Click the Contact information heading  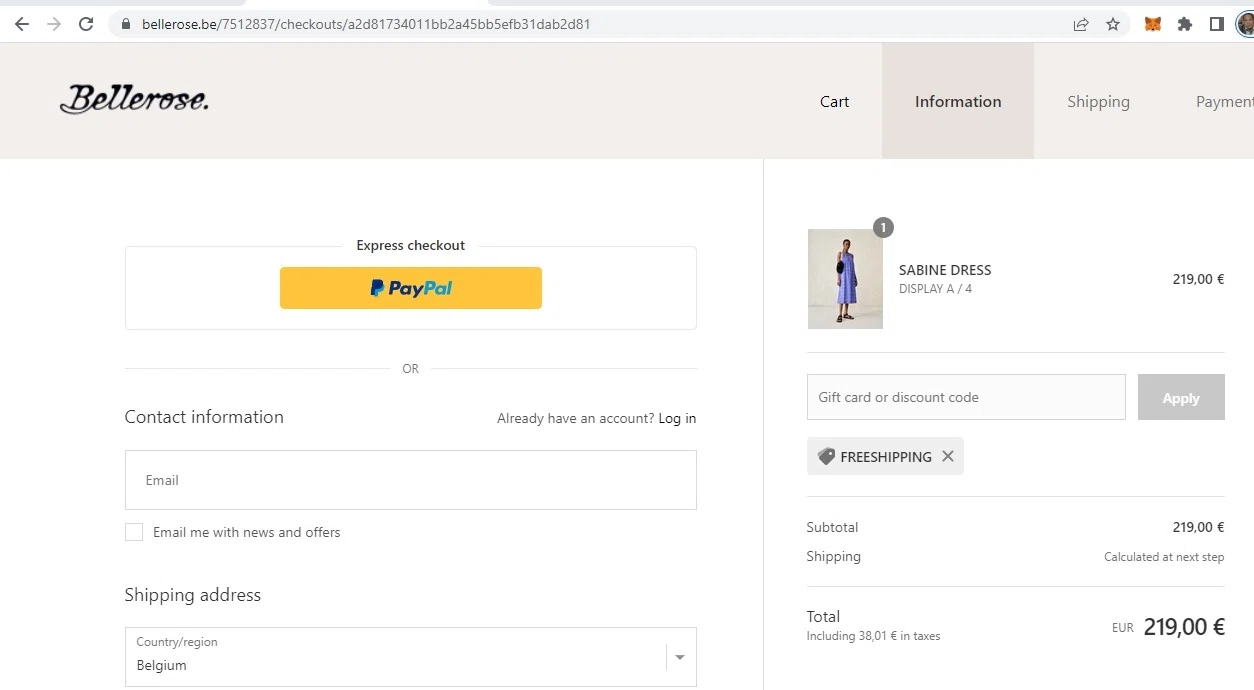coord(204,417)
